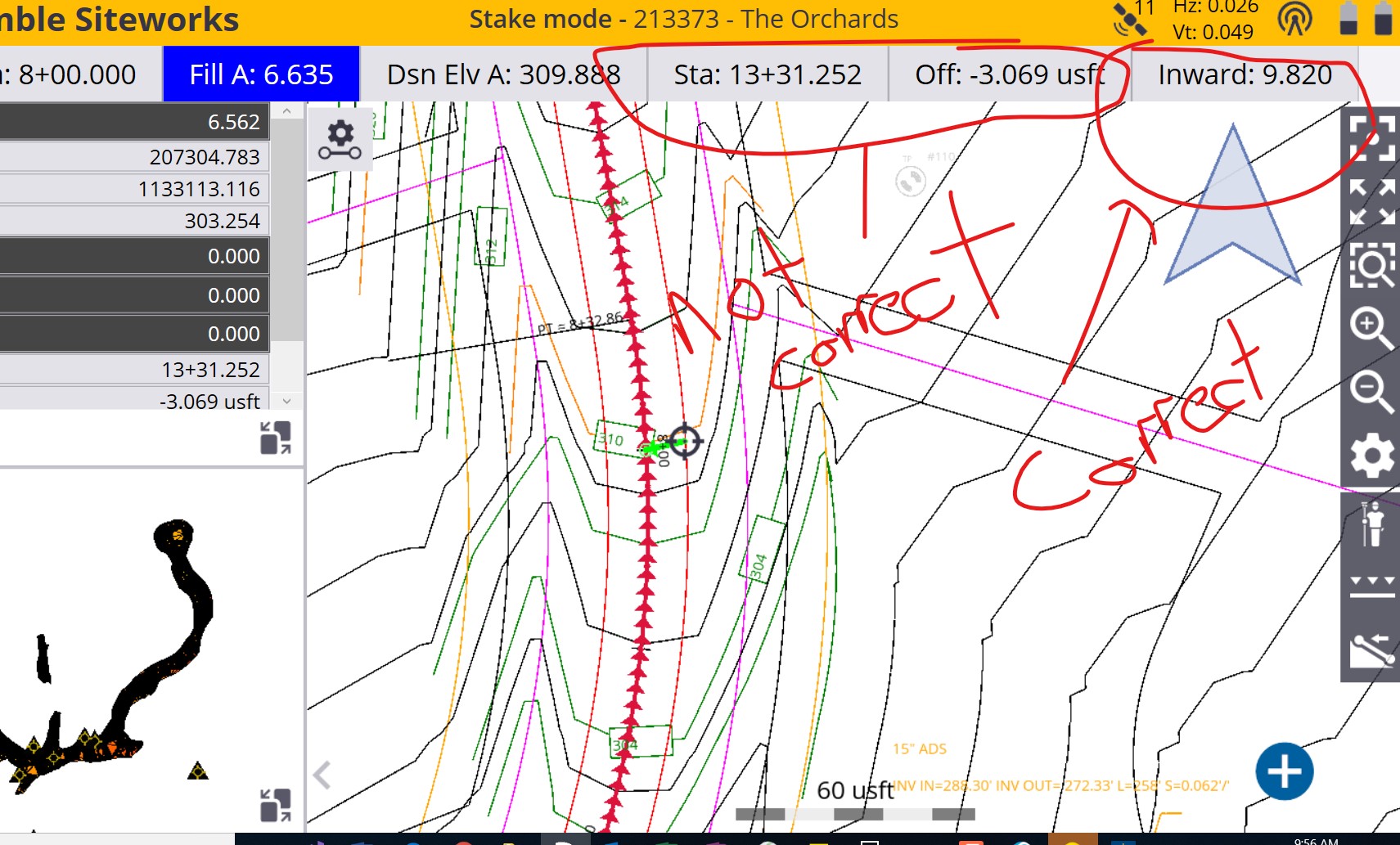Image resolution: width=1400 pixels, height=845 pixels.
Task: Collapse info rows using up chevron arrow
Action: point(286,110)
